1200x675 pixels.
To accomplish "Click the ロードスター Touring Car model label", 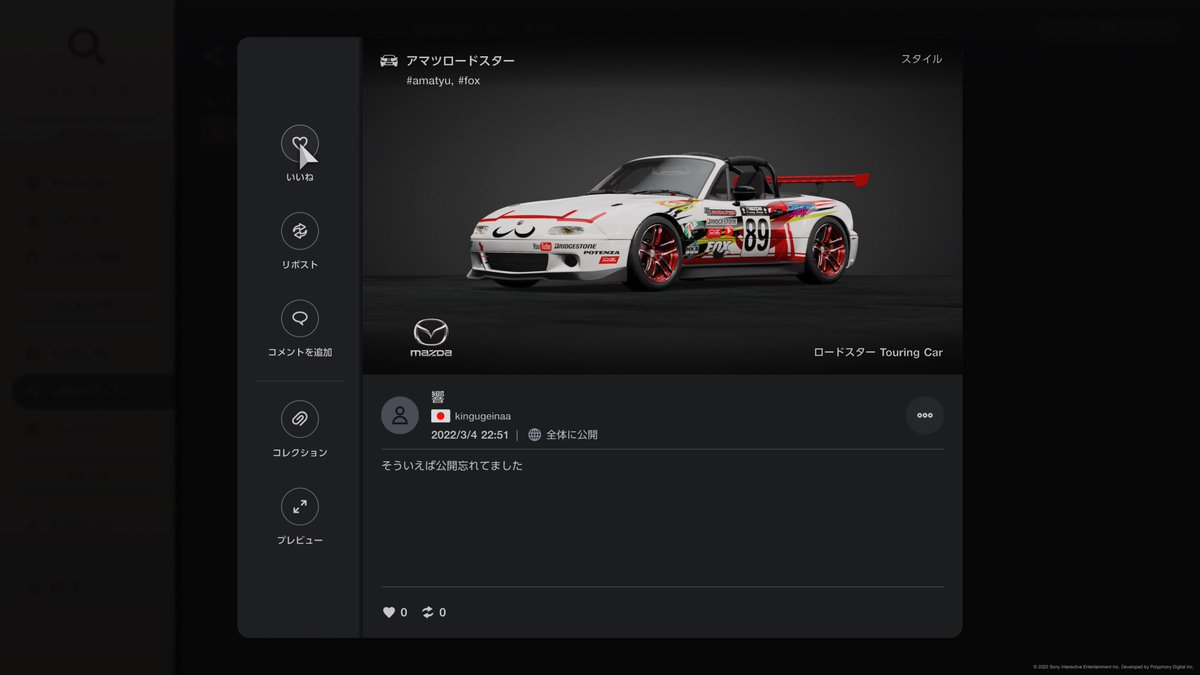I will click(x=878, y=352).
